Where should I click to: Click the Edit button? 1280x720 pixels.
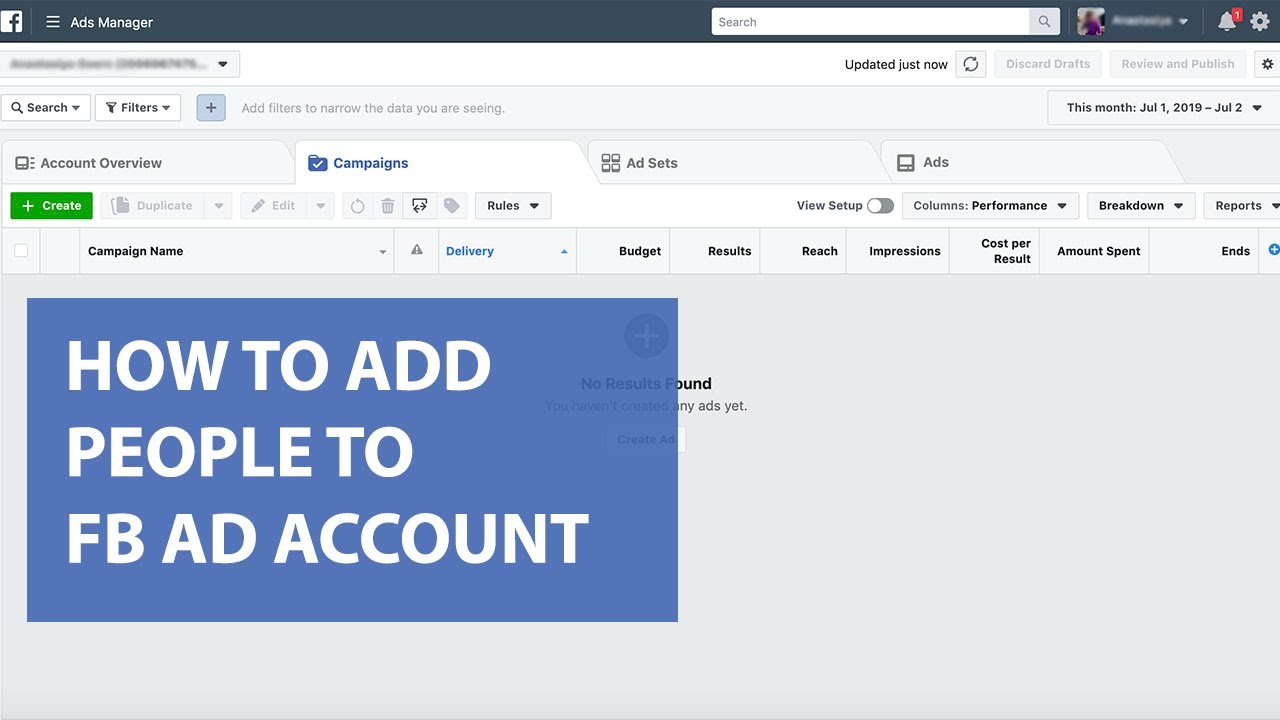(x=274, y=206)
